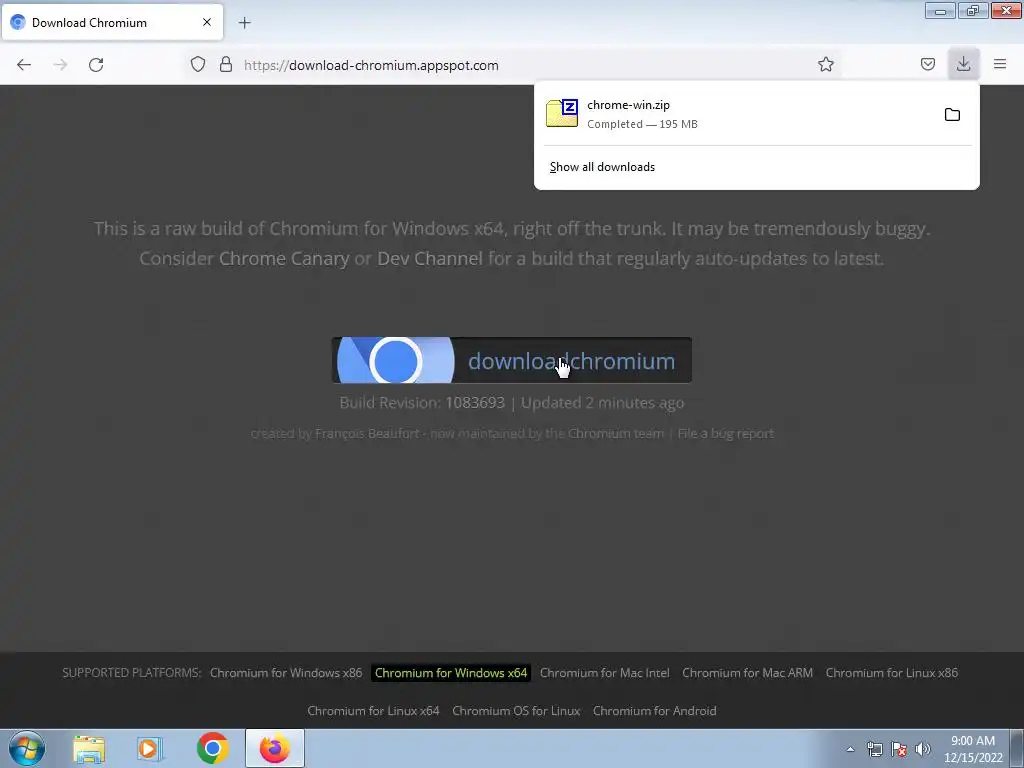The height and width of the screenshot is (768, 1024).
Task: Open the Dev Channel link
Action: pyautogui.click(x=430, y=259)
